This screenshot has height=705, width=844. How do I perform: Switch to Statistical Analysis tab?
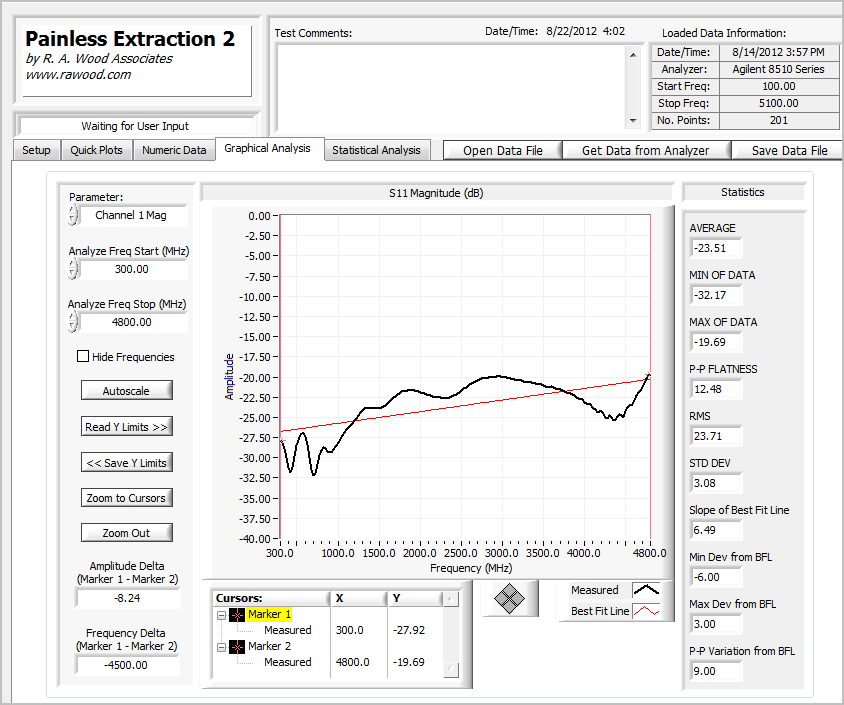click(376, 150)
